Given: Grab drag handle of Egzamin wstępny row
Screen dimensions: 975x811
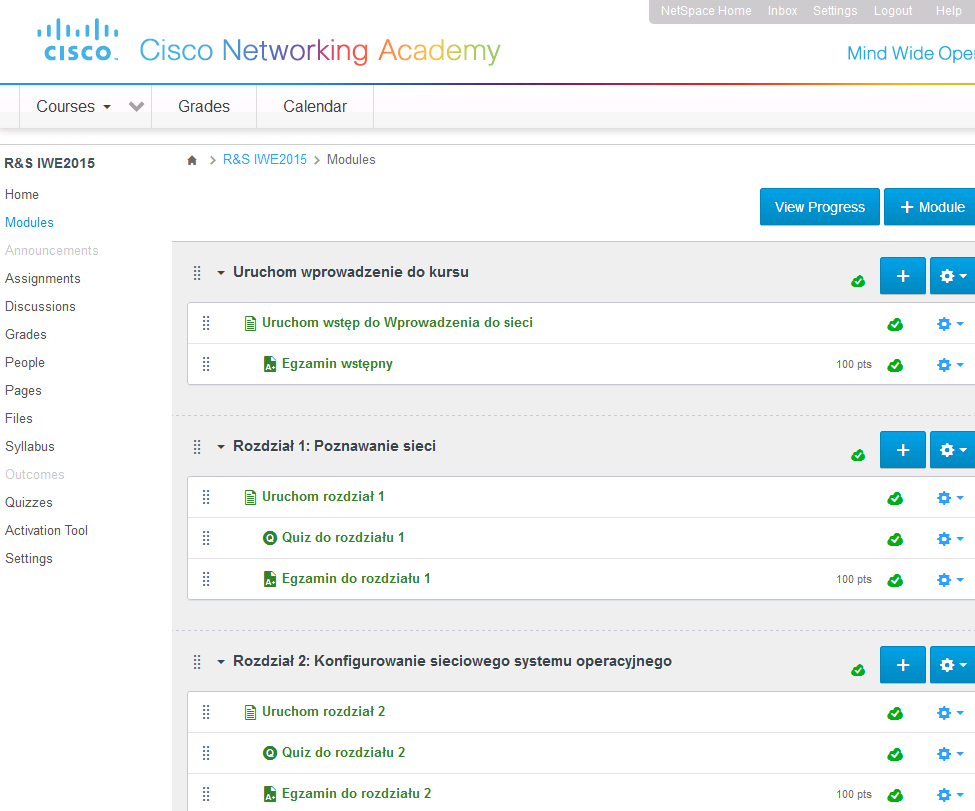Looking at the screenshot, I should tap(206, 364).
